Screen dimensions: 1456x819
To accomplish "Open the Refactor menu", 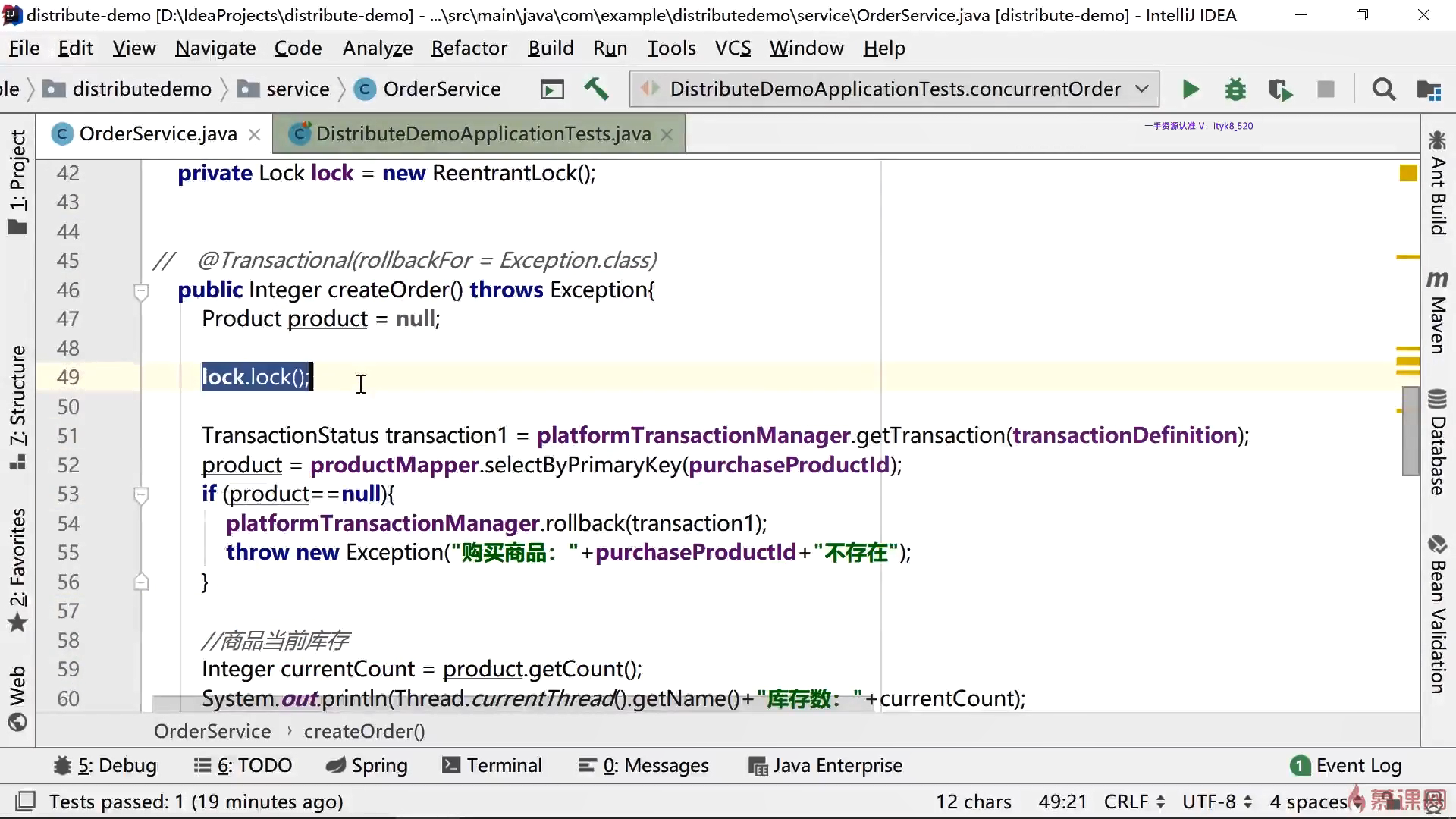I will [x=469, y=49].
